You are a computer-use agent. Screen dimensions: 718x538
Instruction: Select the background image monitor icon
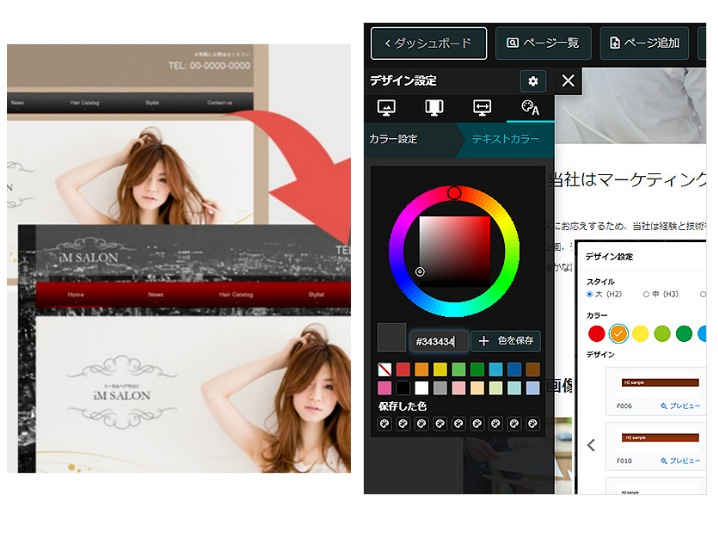point(386,108)
